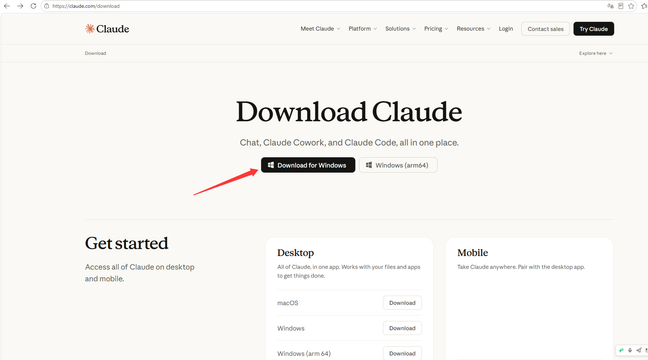
Task: Click Download in the Windows row
Action: click(x=402, y=328)
